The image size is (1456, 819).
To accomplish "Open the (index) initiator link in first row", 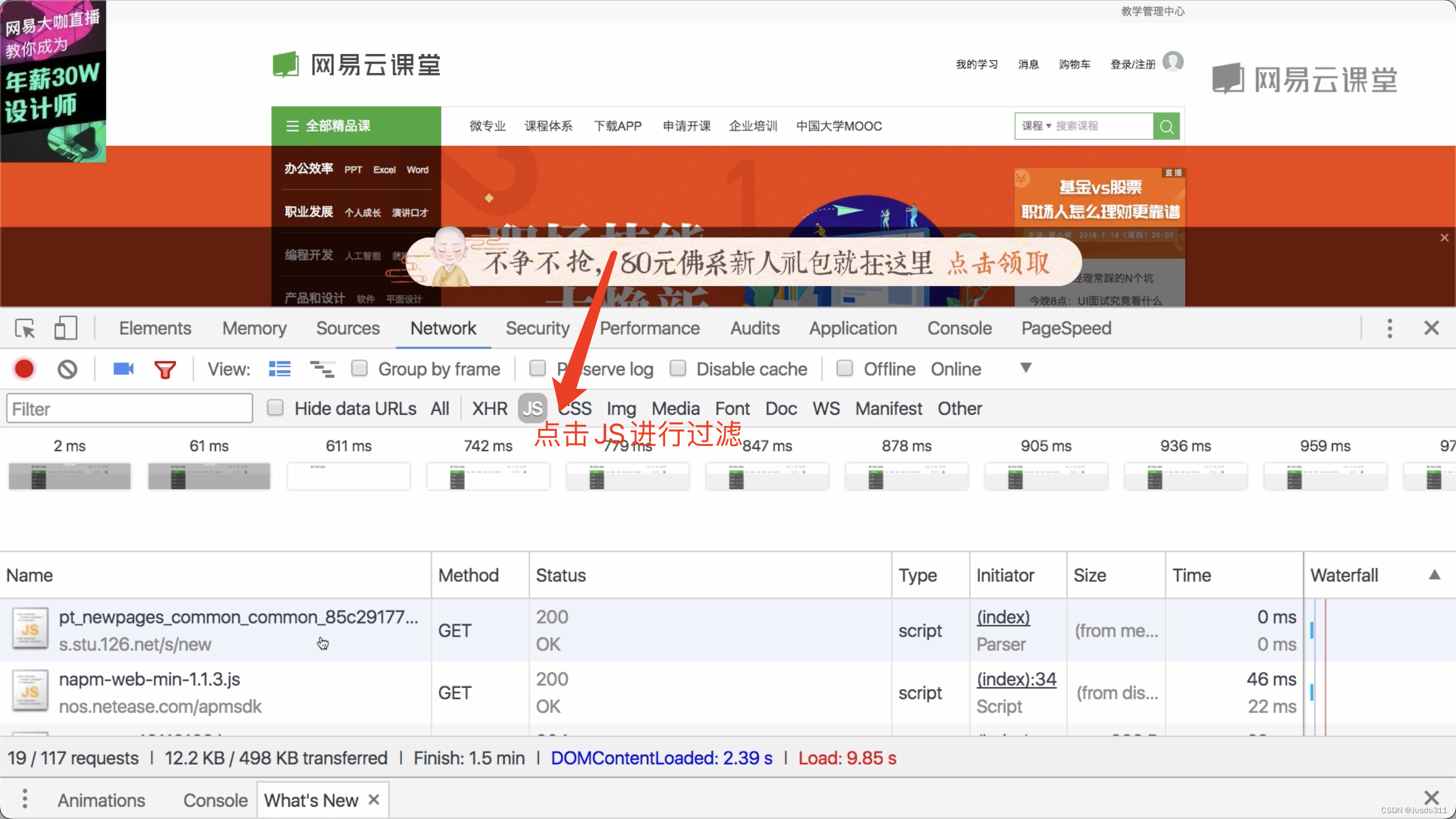I will pyautogui.click(x=1003, y=617).
